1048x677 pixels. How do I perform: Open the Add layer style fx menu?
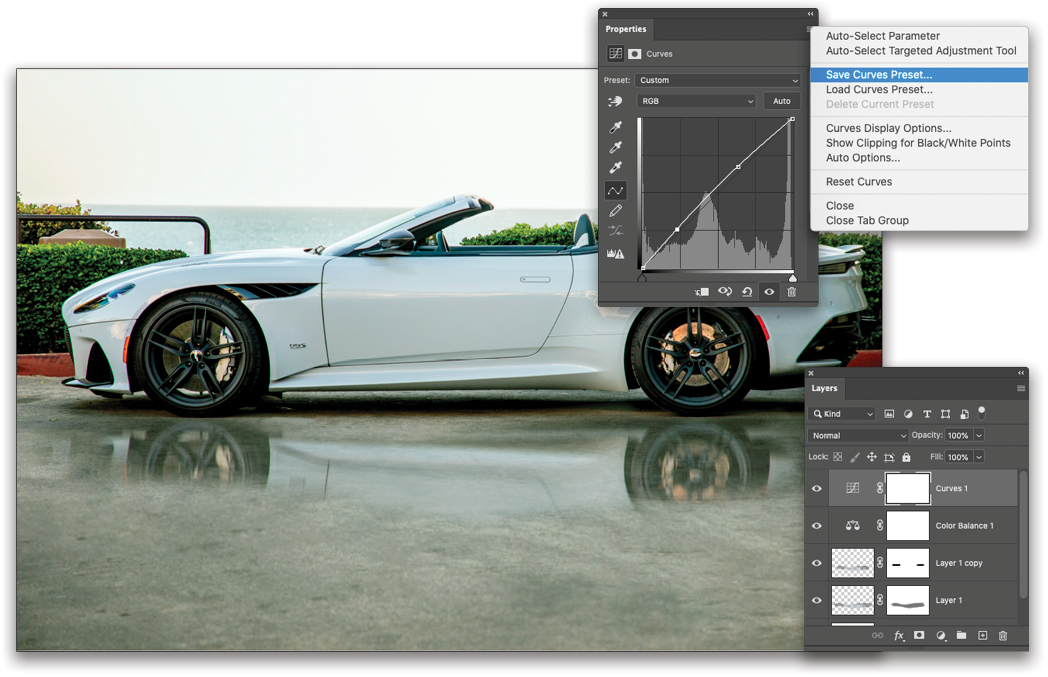click(x=898, y=635)
